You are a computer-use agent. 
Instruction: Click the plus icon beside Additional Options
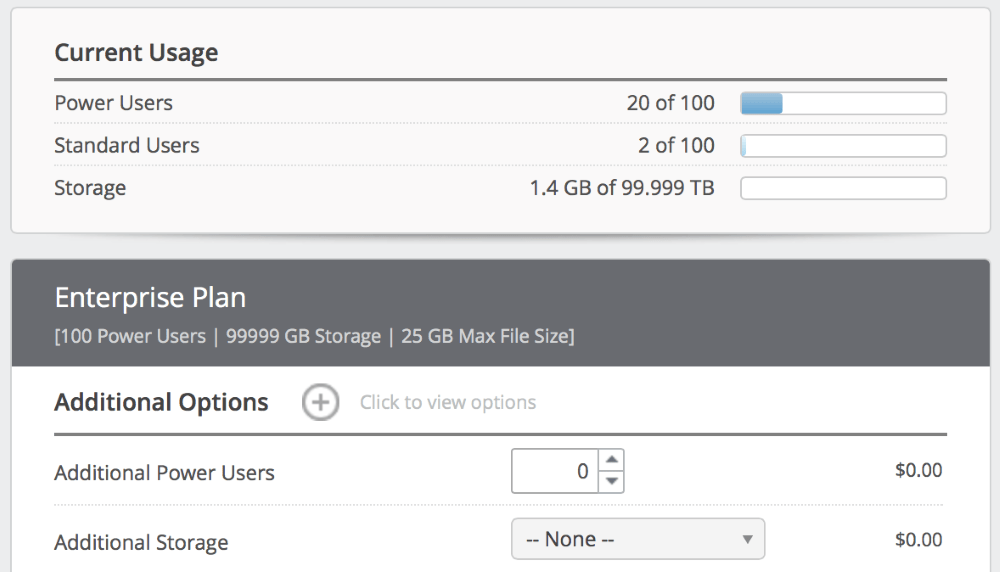[320, 403]
